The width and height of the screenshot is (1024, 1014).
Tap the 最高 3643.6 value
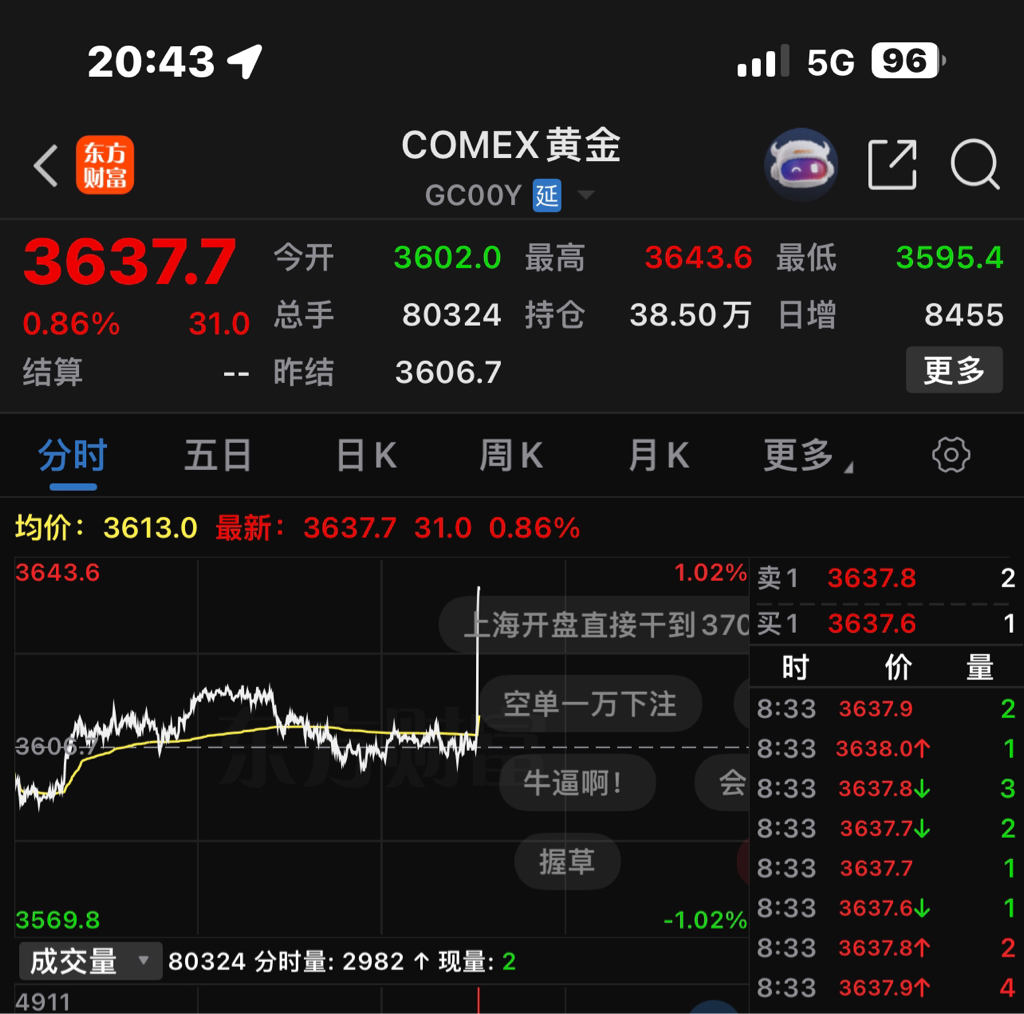coord(698,257)
